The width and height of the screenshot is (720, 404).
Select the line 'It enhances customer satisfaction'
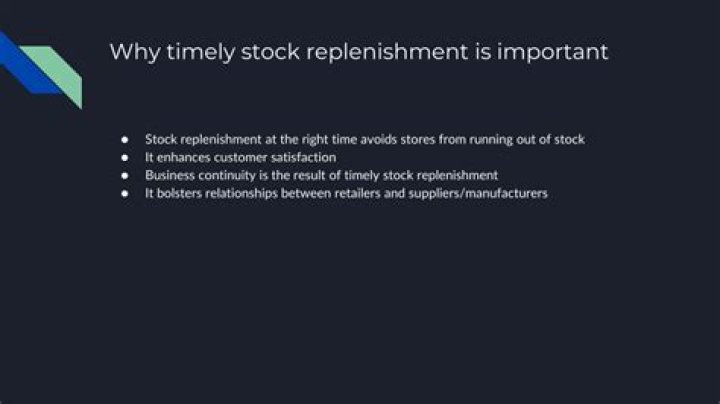point(240,157)
